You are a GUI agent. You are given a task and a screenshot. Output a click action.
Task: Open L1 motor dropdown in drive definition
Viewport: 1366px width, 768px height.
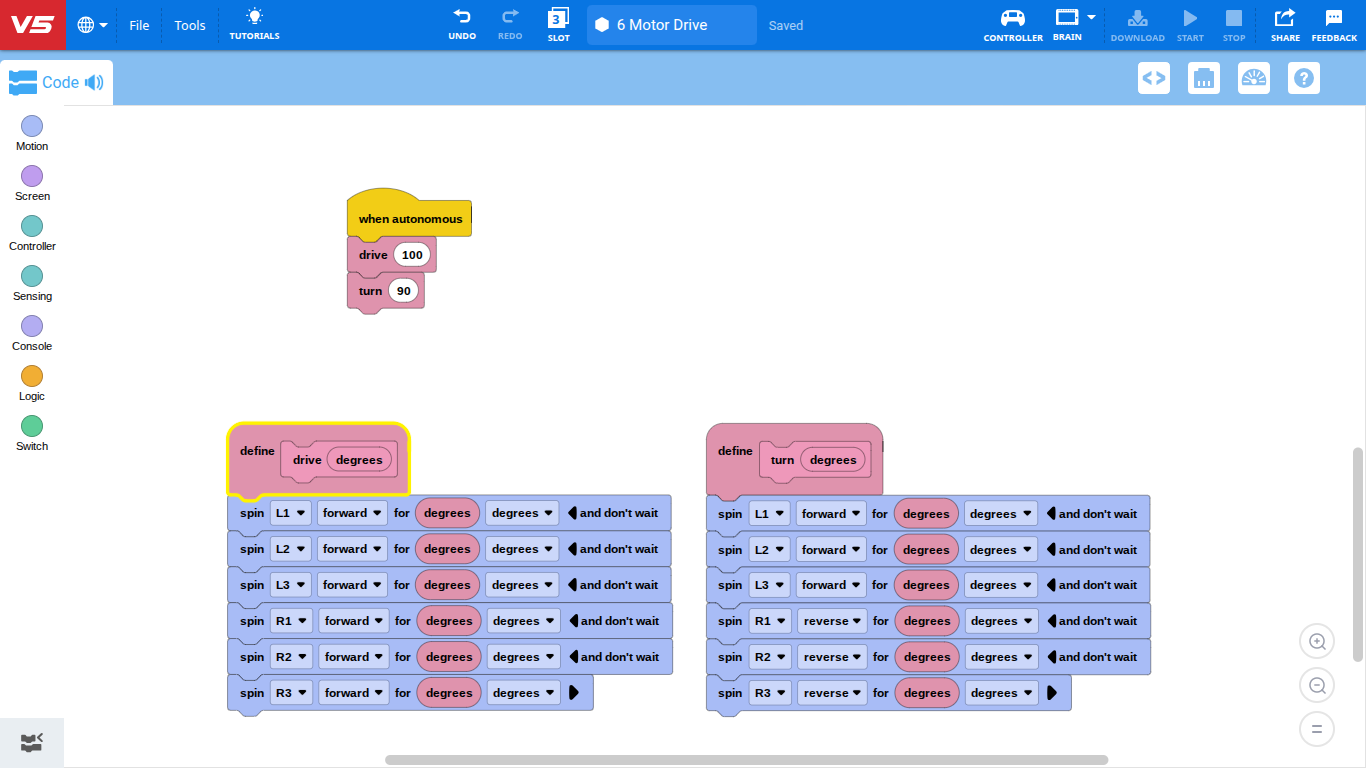[291, 513]
